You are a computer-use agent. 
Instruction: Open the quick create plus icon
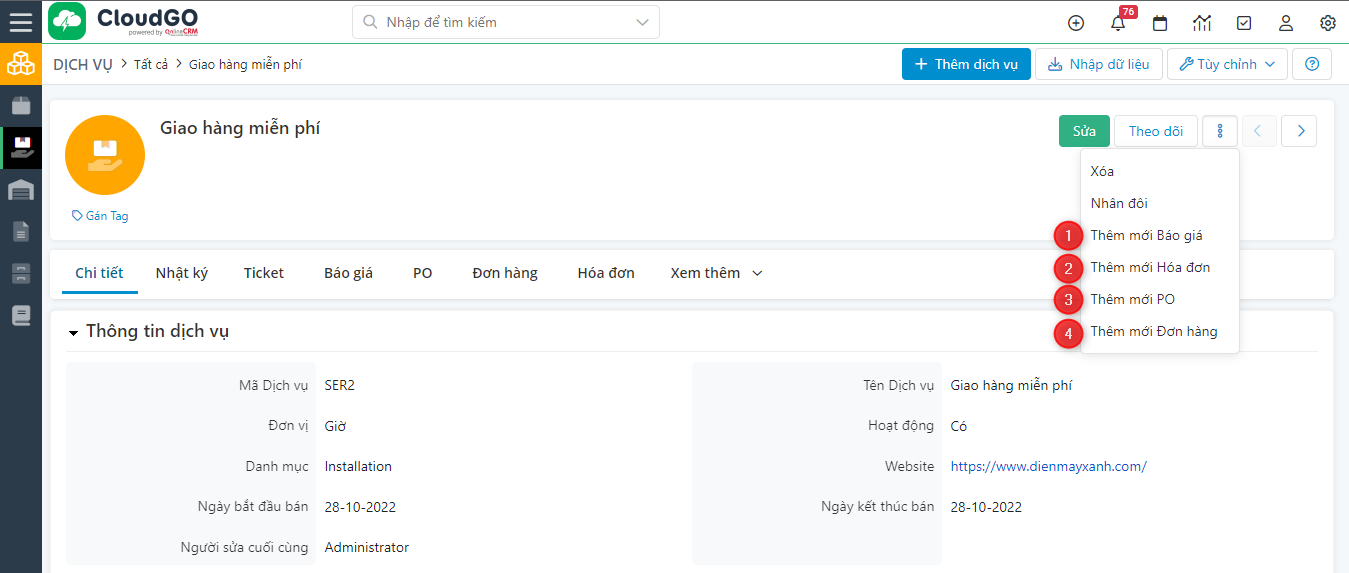point(1076,22)
